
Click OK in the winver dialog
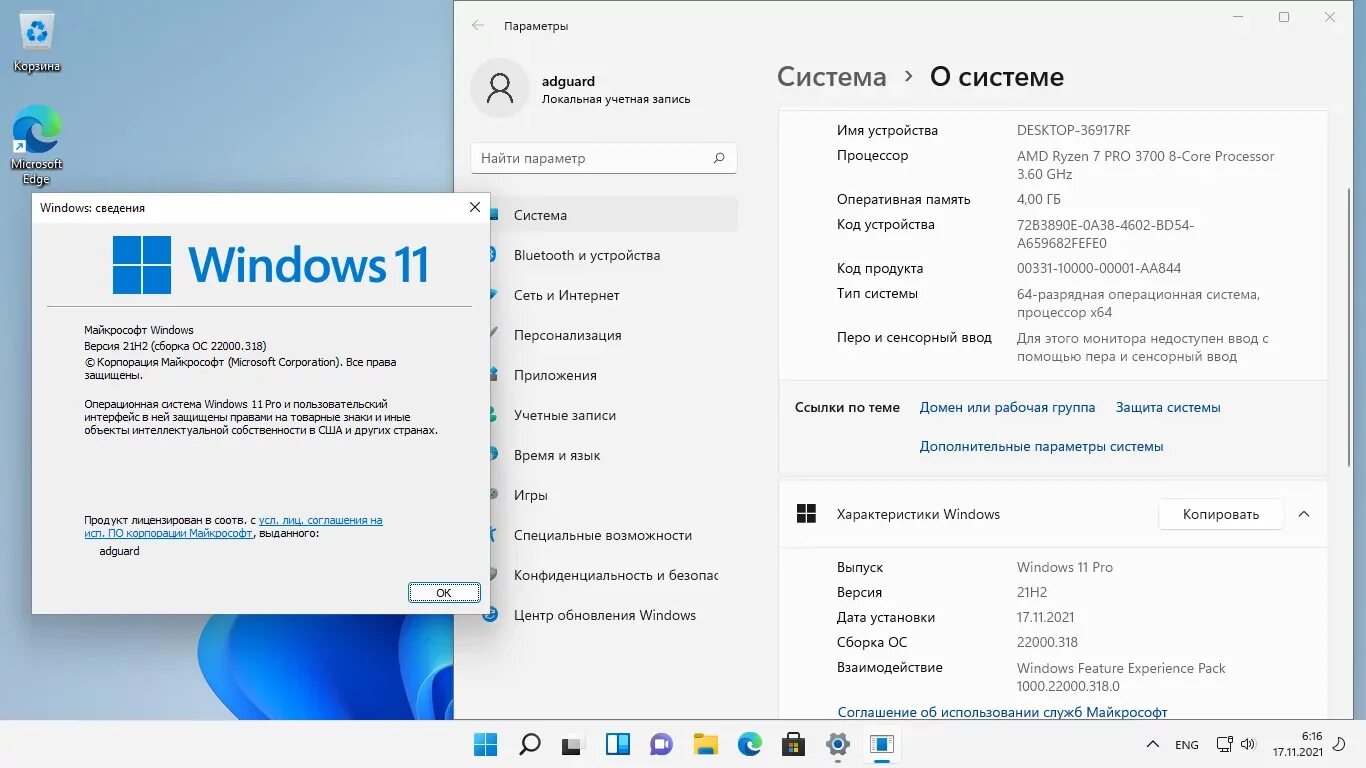click(444, 593)
